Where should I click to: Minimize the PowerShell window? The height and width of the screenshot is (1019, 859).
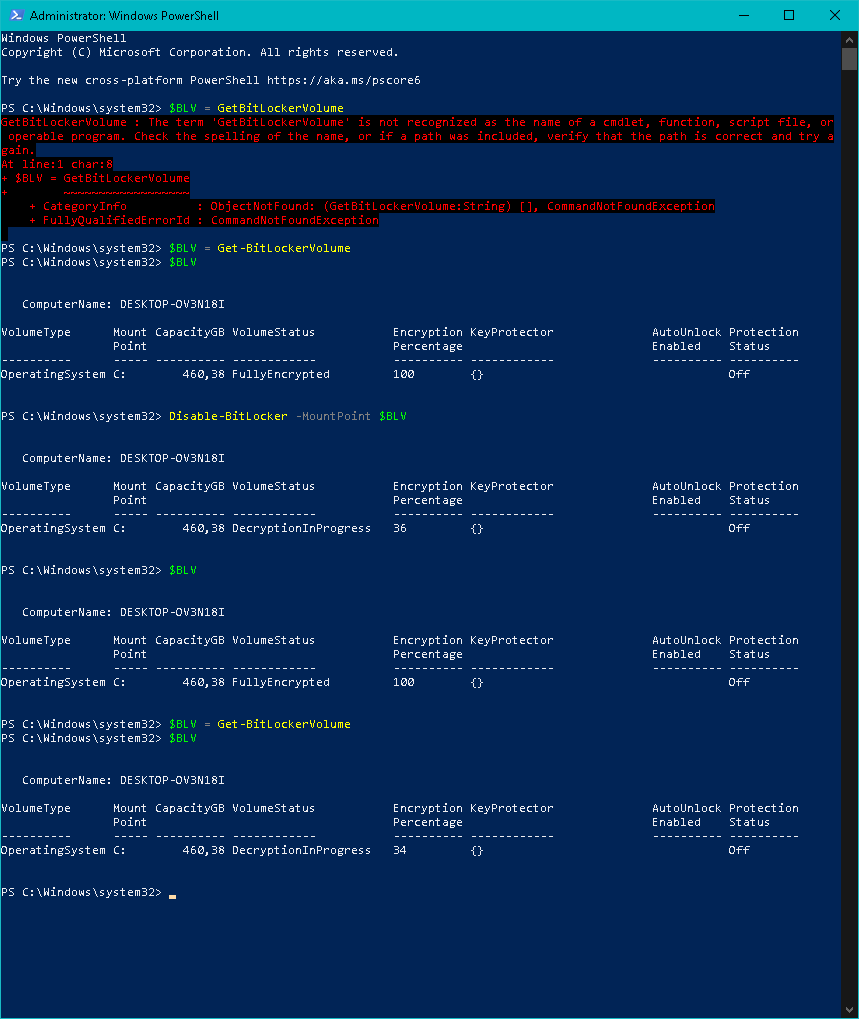click(x=742, y=15)
